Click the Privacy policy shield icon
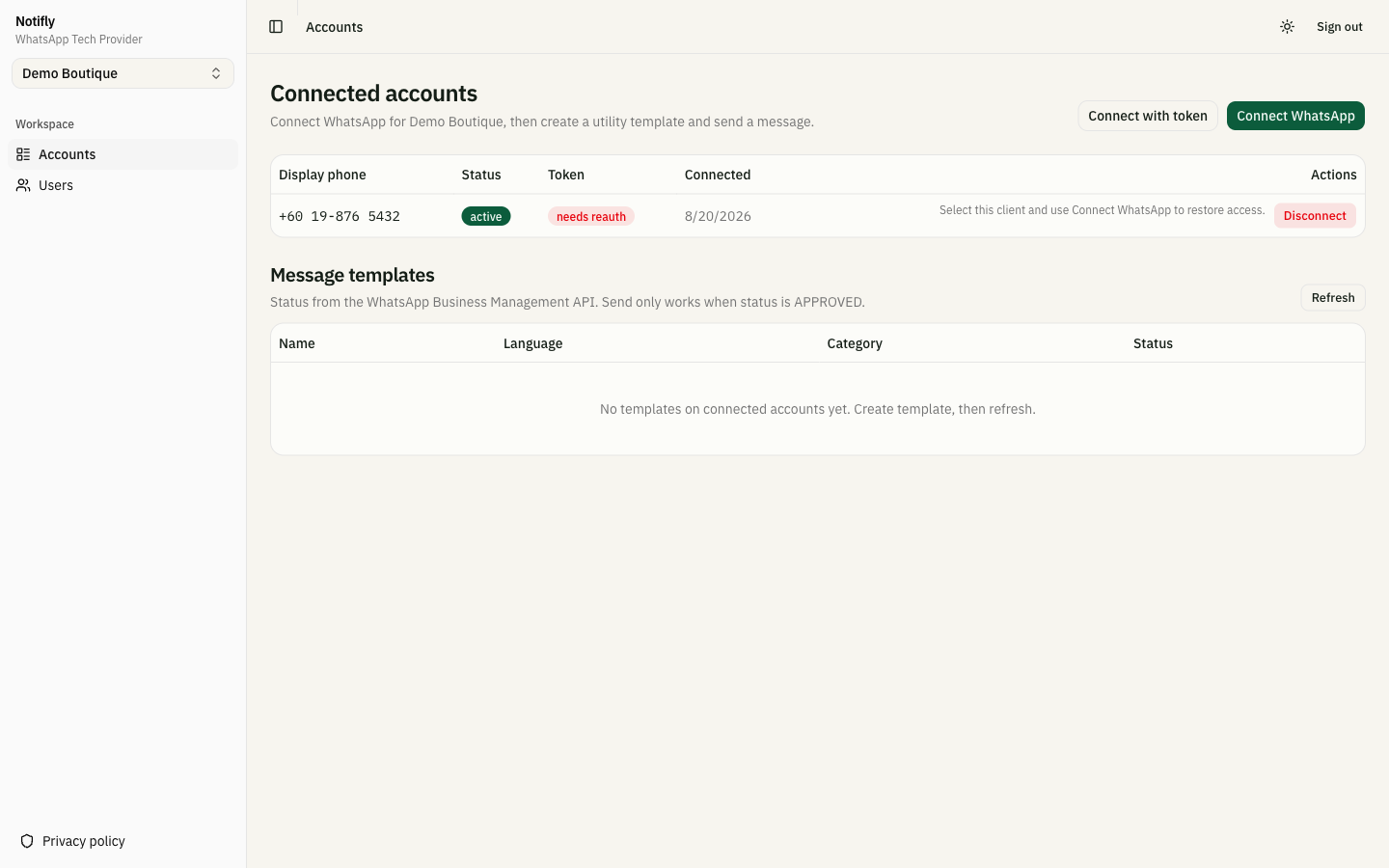 (x=27, y=841)
